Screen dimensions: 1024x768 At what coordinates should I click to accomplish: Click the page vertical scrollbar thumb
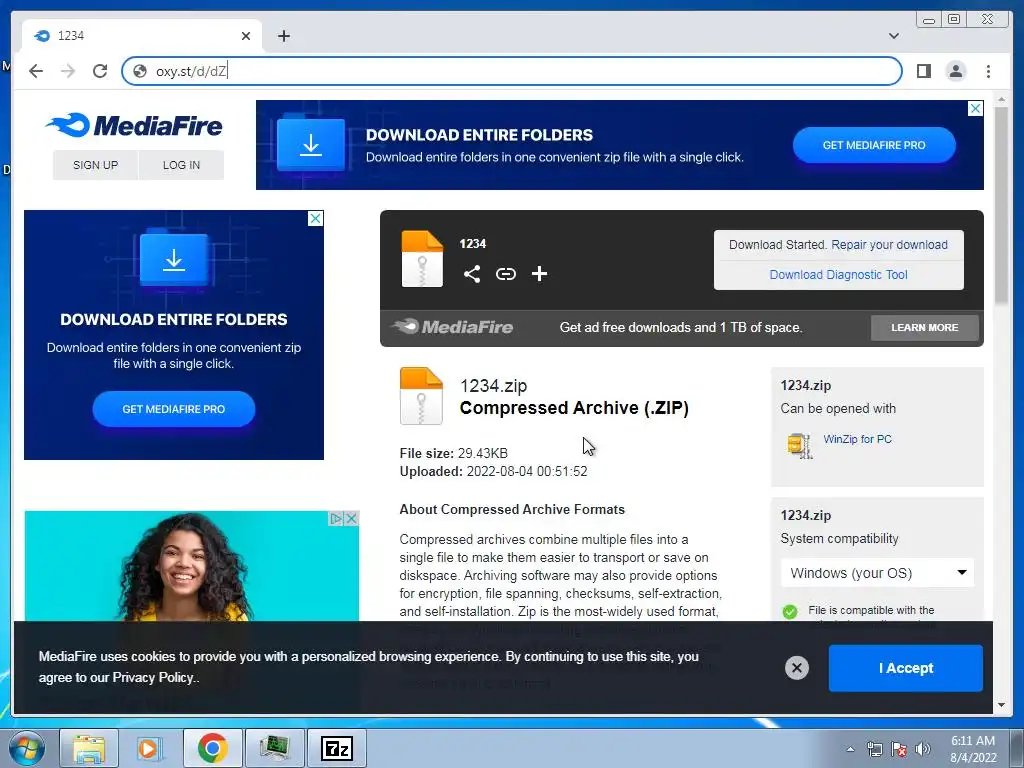(1001, 205)
